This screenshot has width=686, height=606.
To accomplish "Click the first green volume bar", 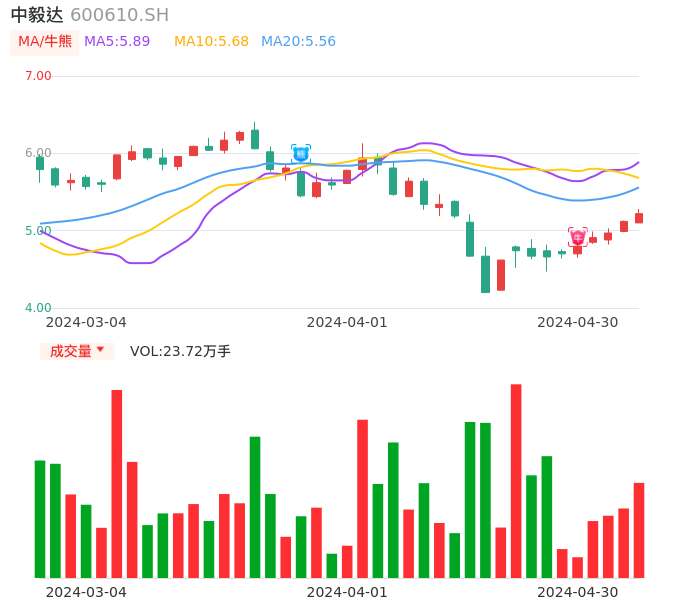I will pos(40,518).
